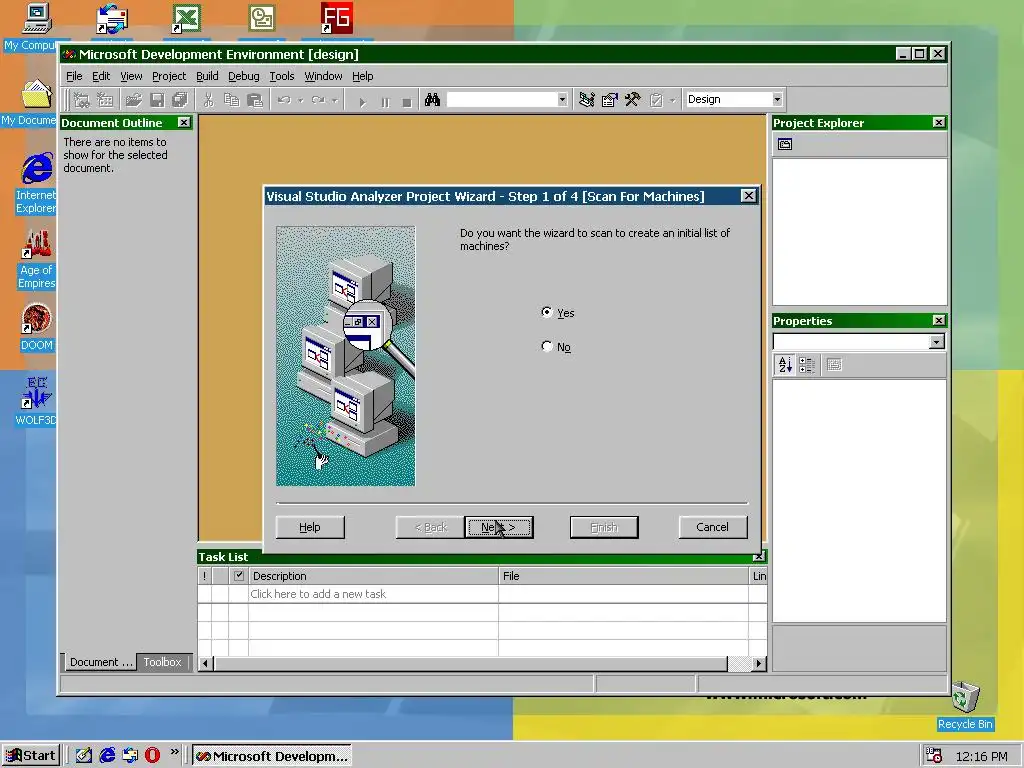Click the binoculars Find icon
The image size is (1024, 768).
click(432, 100)
